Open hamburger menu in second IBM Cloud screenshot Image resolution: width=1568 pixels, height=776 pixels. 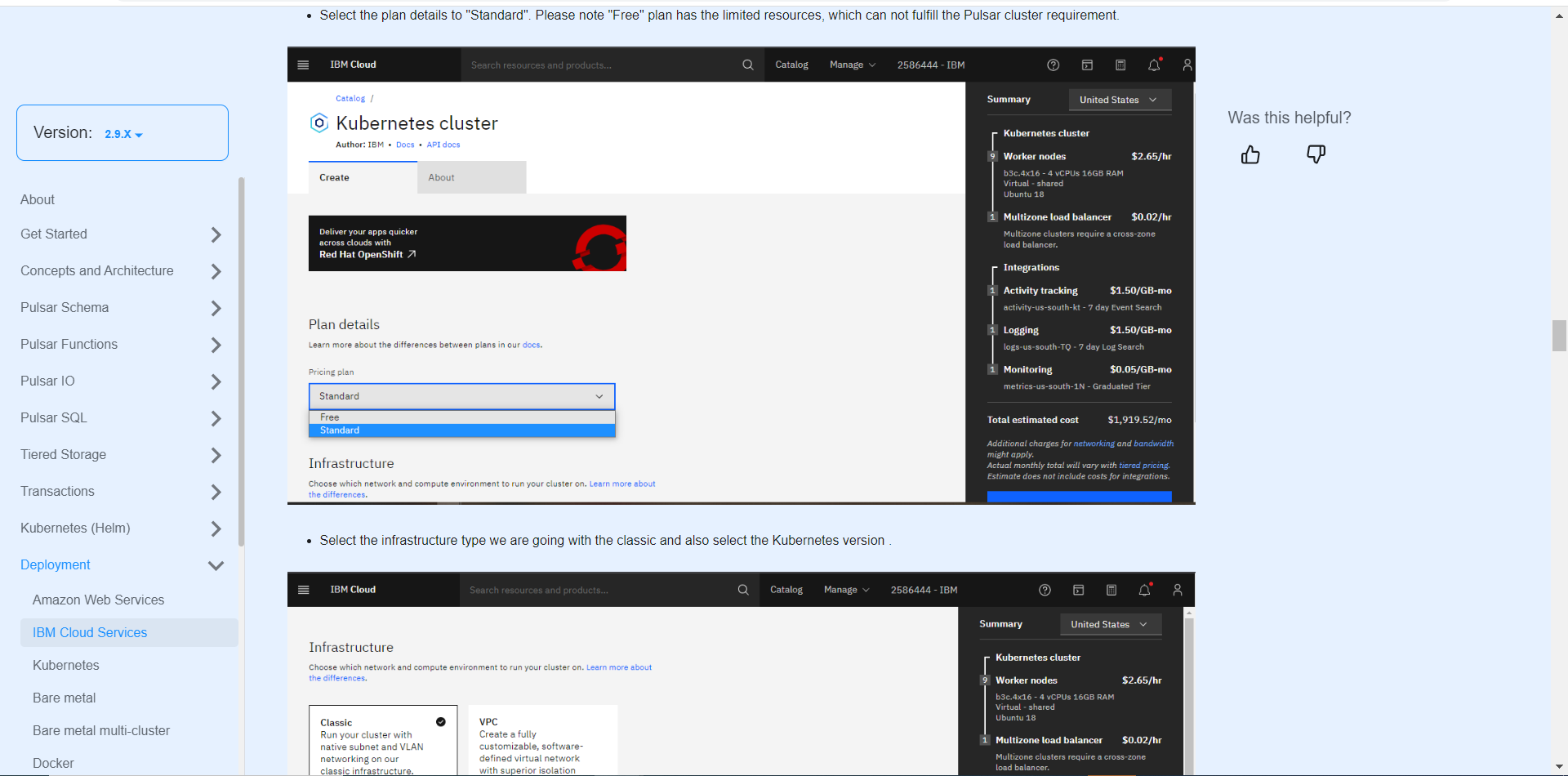coord(303,590)
